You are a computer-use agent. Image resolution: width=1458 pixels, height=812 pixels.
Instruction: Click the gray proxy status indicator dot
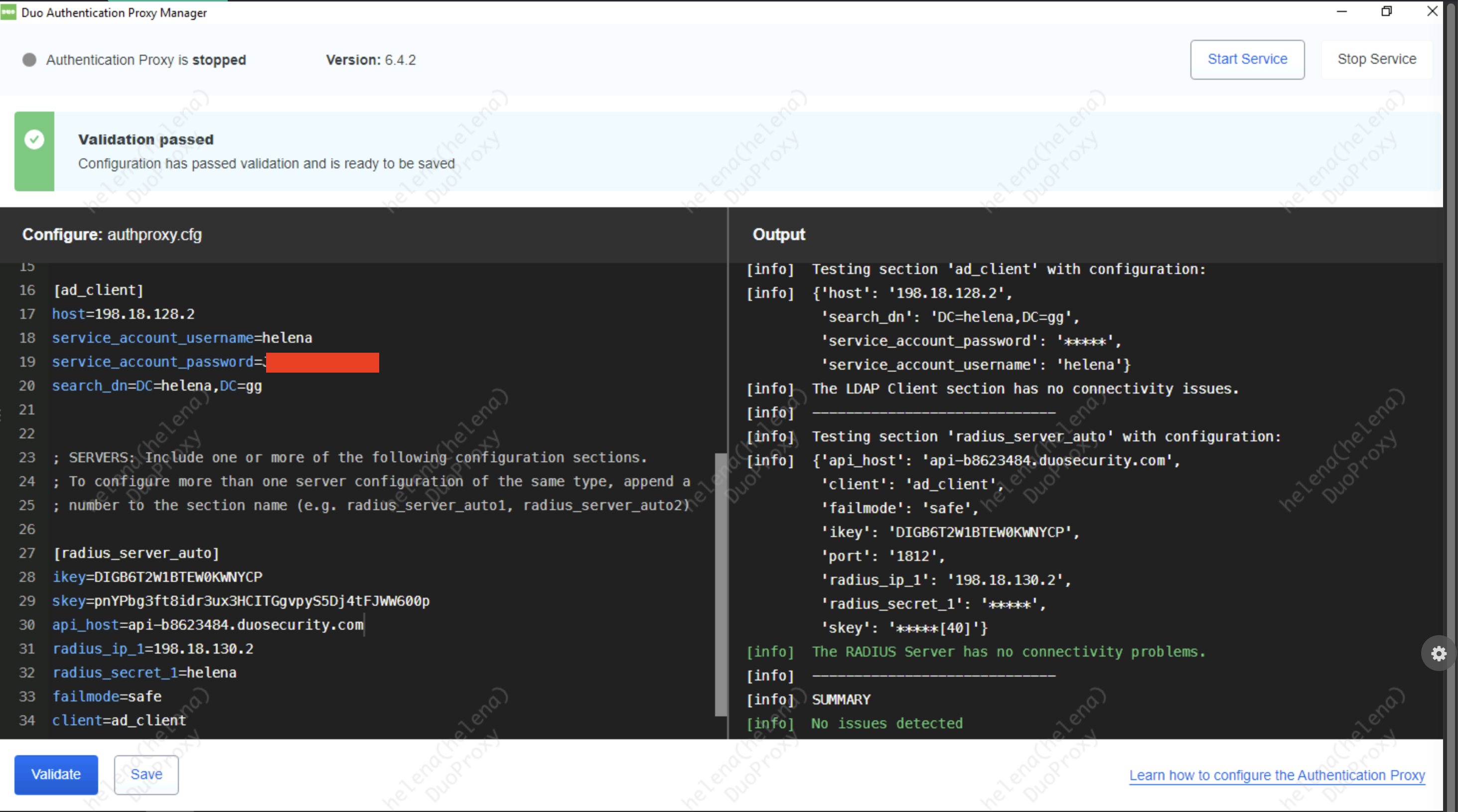[x=29, y=60]
